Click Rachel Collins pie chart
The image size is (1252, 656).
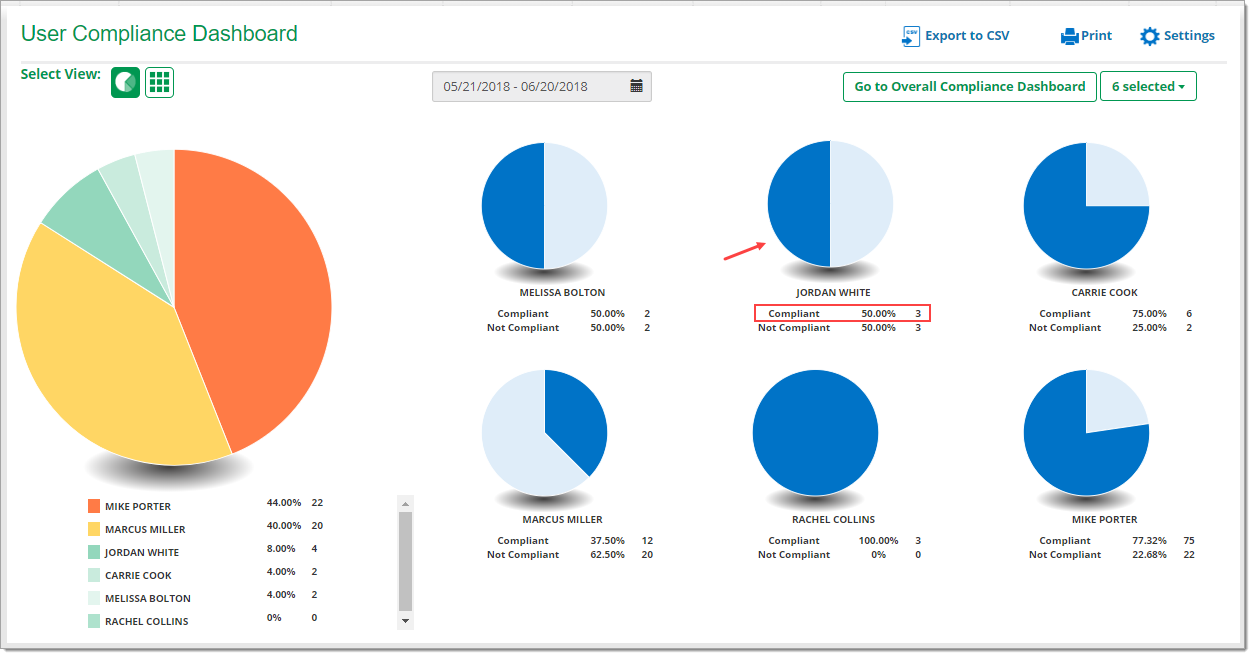pos(815,432)
